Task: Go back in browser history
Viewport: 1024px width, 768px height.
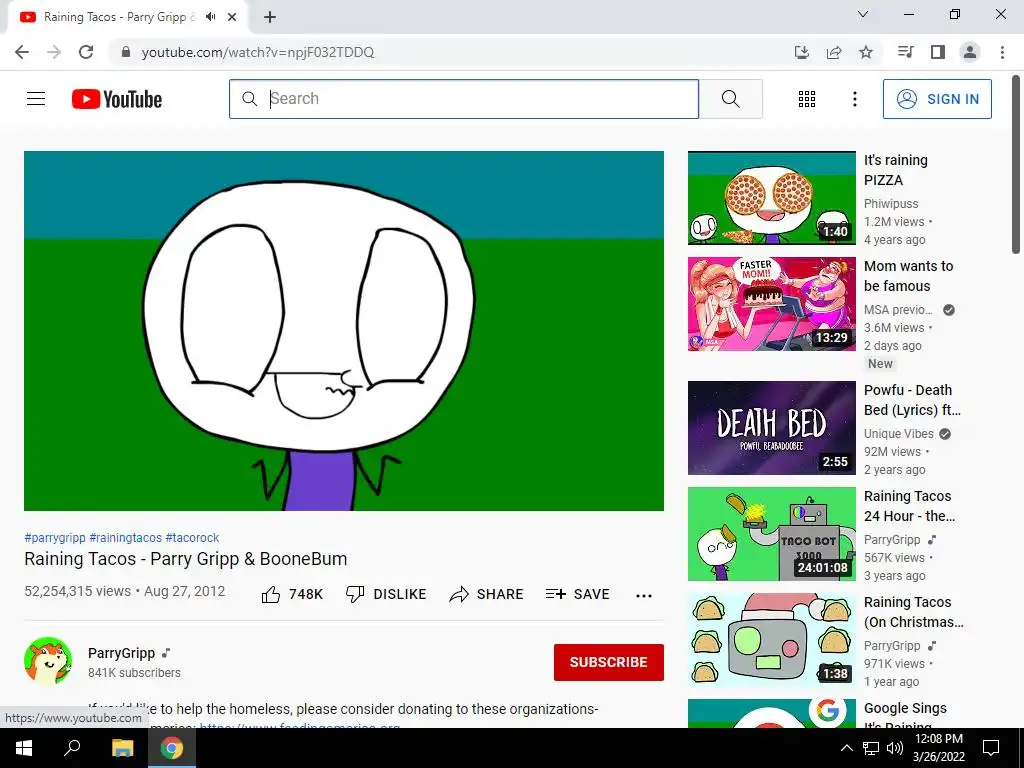Action: point(22,52)
